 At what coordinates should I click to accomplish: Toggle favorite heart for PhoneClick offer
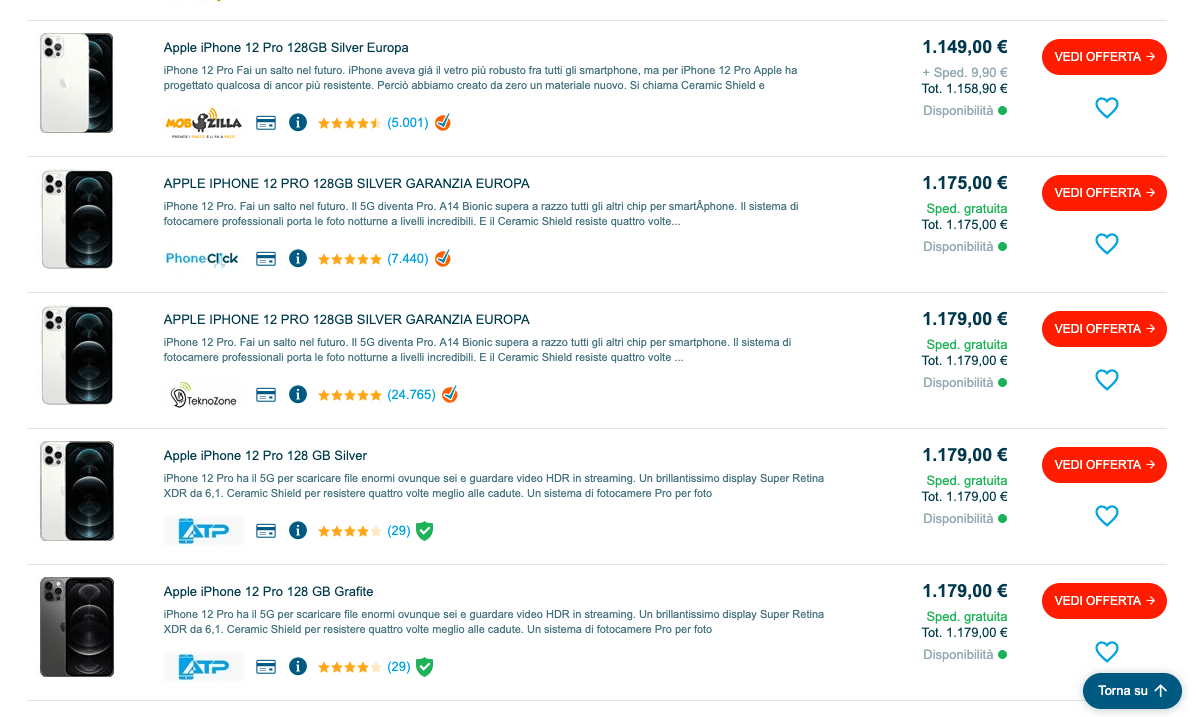coord(1106,244)
